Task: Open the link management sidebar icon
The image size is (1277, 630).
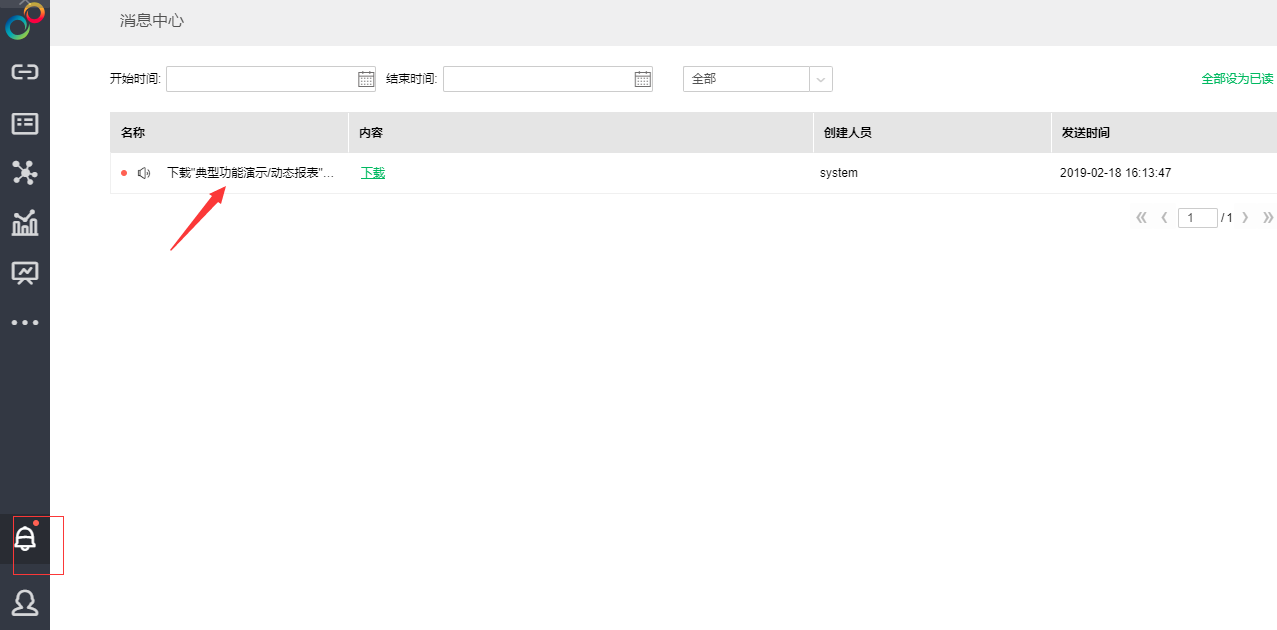Action: point(25,72)
